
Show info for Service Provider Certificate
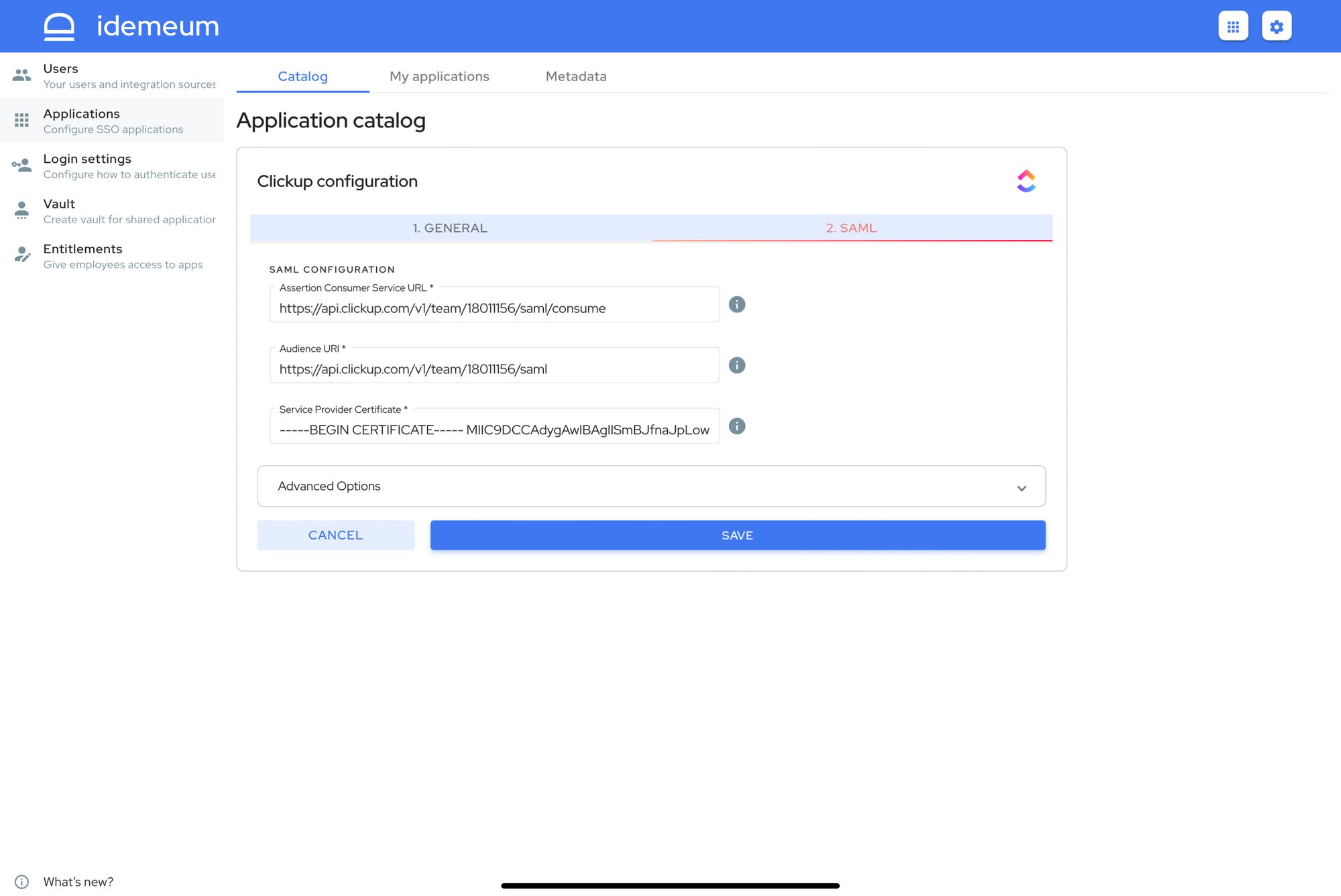(x=737, y=426)
